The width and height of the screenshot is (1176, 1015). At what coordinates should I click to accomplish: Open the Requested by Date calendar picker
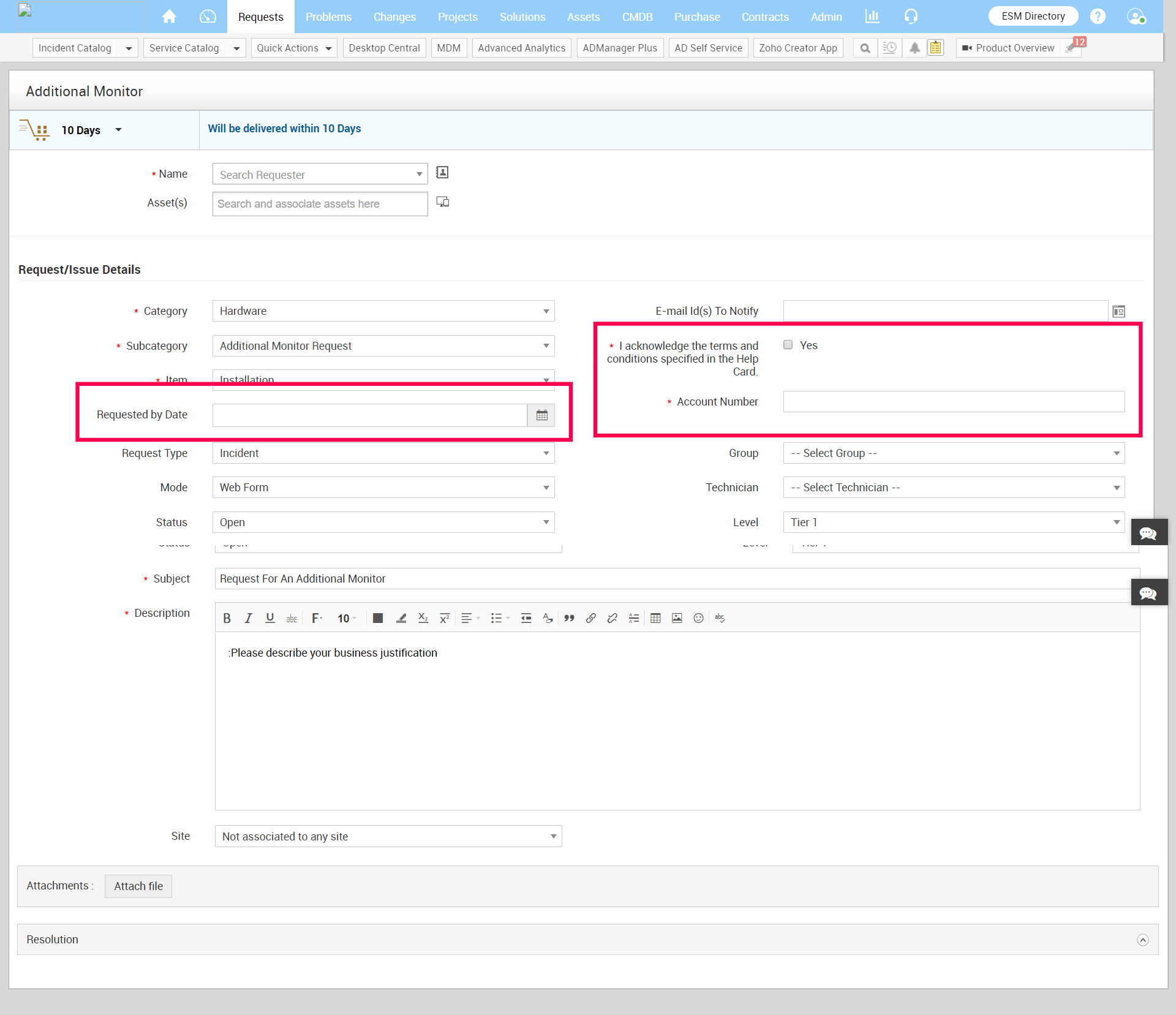coord(541,415)
